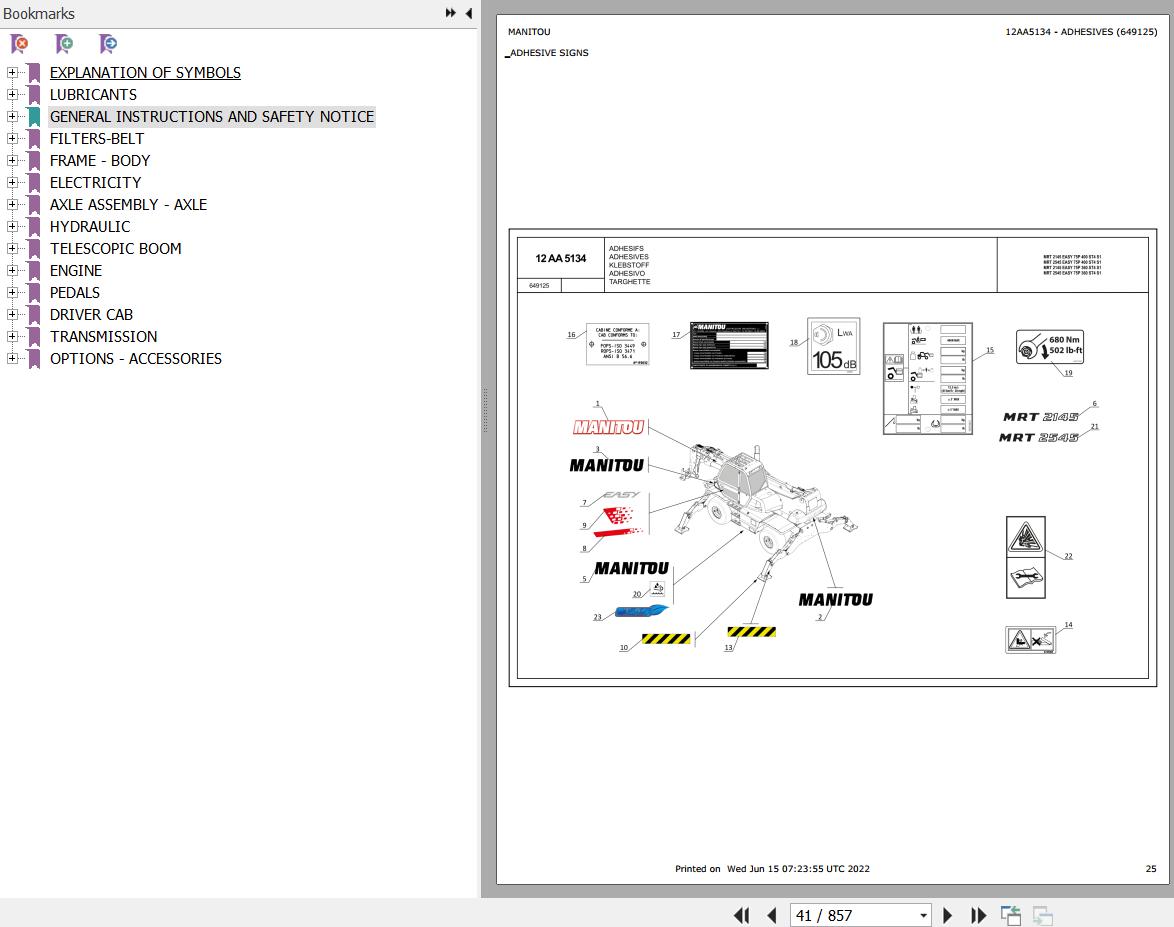
Task: Expand the FRAME - BODY bookmark node
Action: [x=12, y=160]
